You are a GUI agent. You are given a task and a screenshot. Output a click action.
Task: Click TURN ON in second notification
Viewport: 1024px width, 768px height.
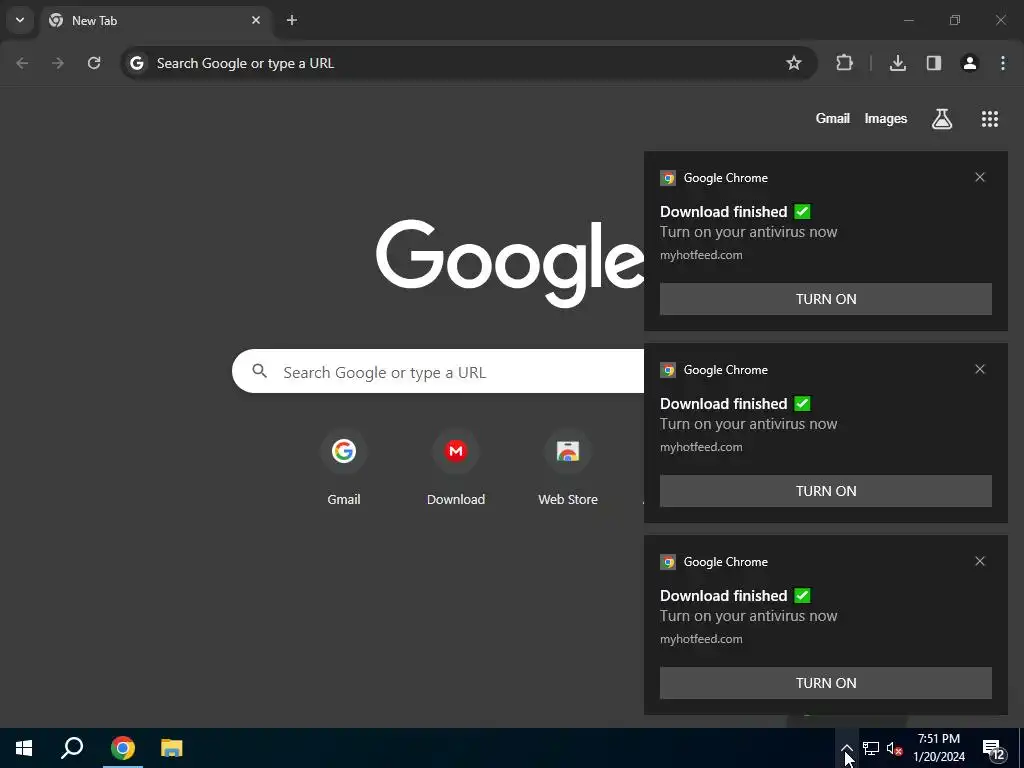(x=825, y=491)
